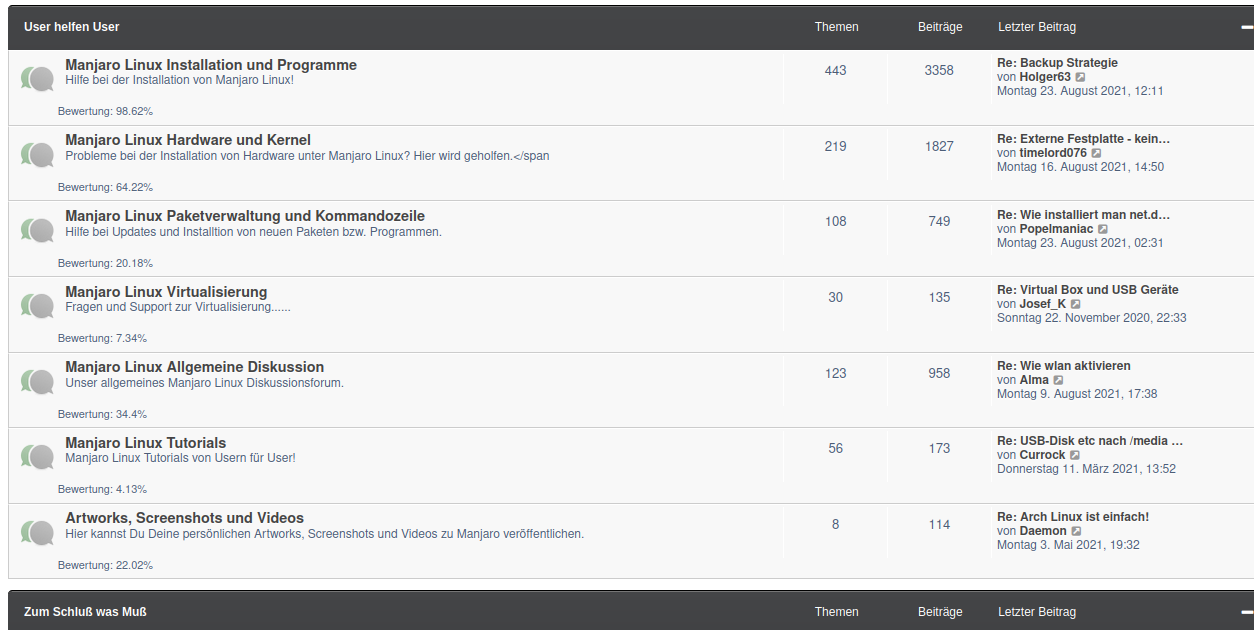
Task: Open the Re: Wie wlan aktivieren post
Action: [x=1063, y=366]
